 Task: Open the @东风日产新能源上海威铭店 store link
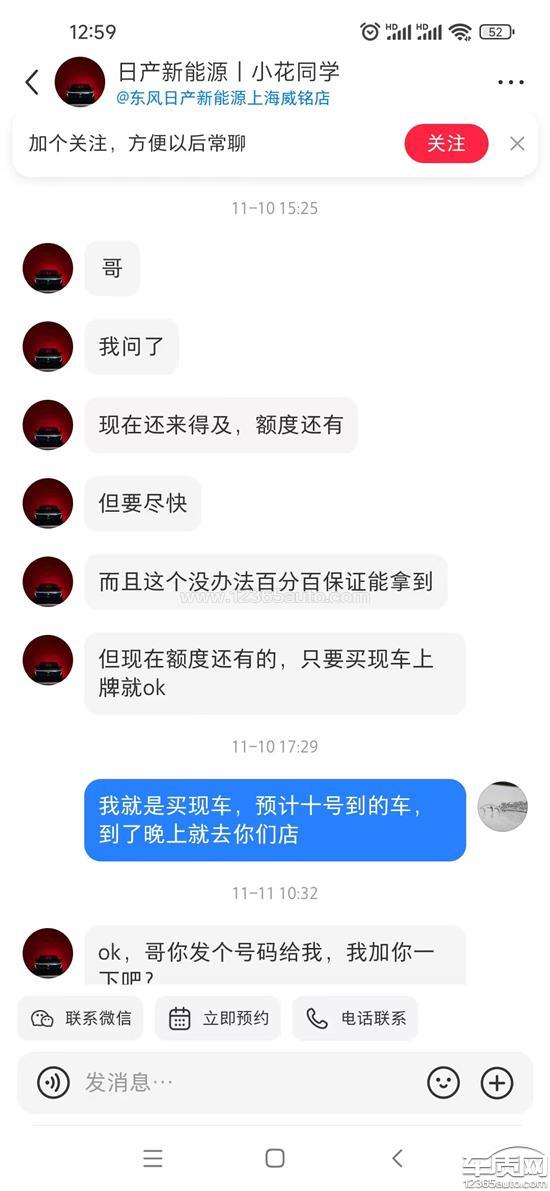click(x=223, y=99)
